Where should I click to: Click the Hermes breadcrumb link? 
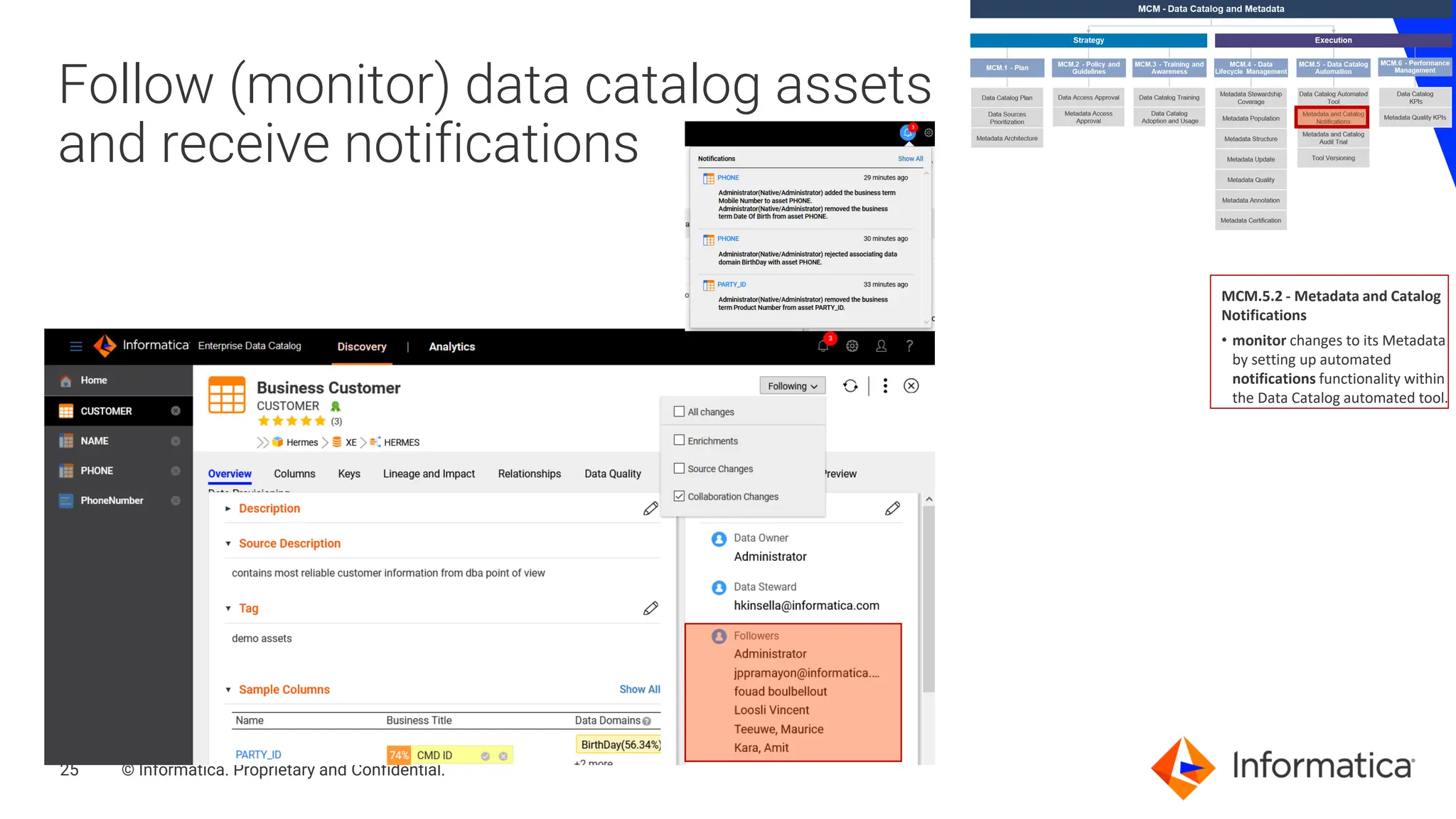coord(302,443)
